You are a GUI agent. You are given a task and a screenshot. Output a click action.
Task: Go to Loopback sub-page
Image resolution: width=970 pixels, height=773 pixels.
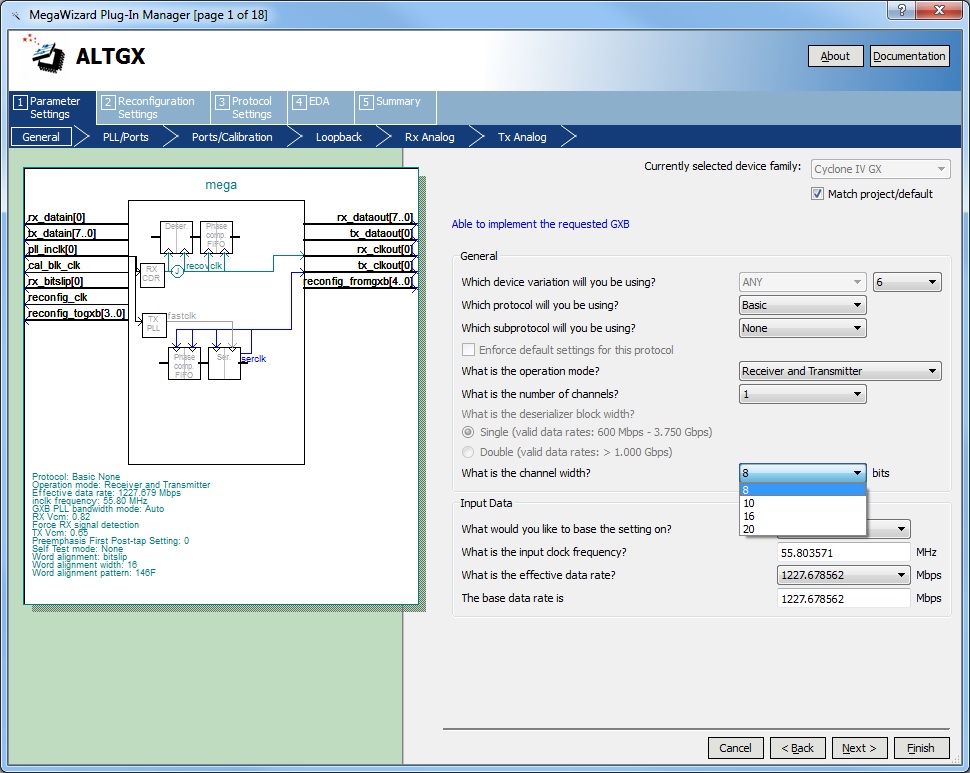pos(338,137)
